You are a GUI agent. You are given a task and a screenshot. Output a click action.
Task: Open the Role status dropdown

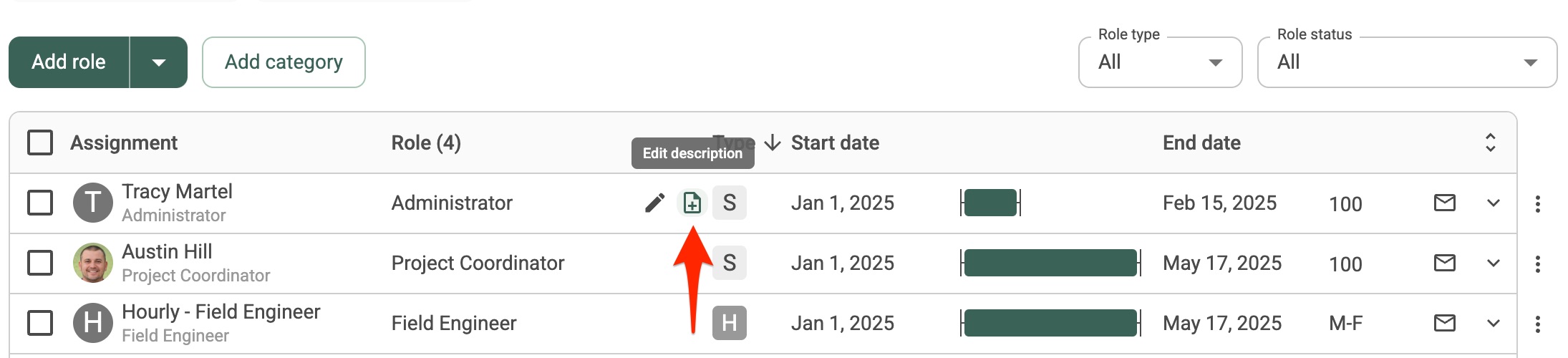coord(1407,62)
